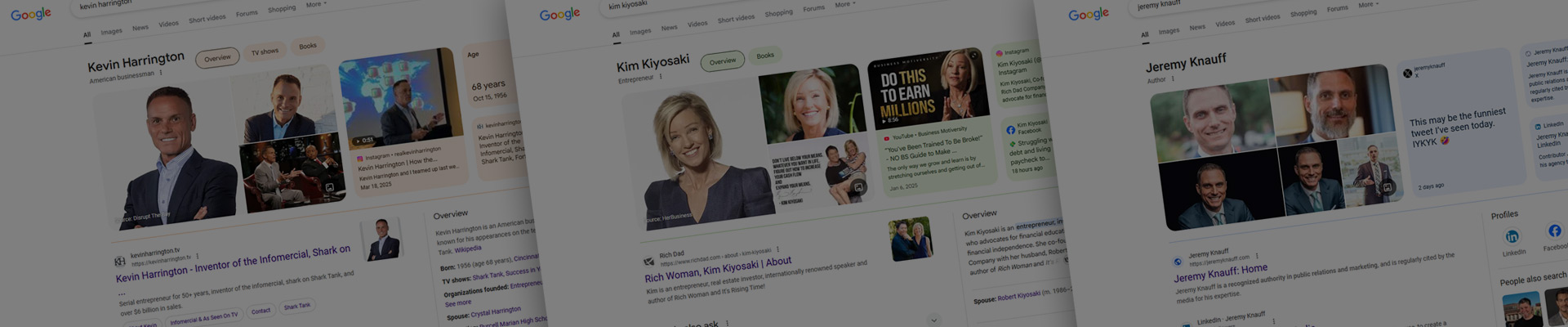Open the Facebook profile icon under Profiles

[1555, 231]
